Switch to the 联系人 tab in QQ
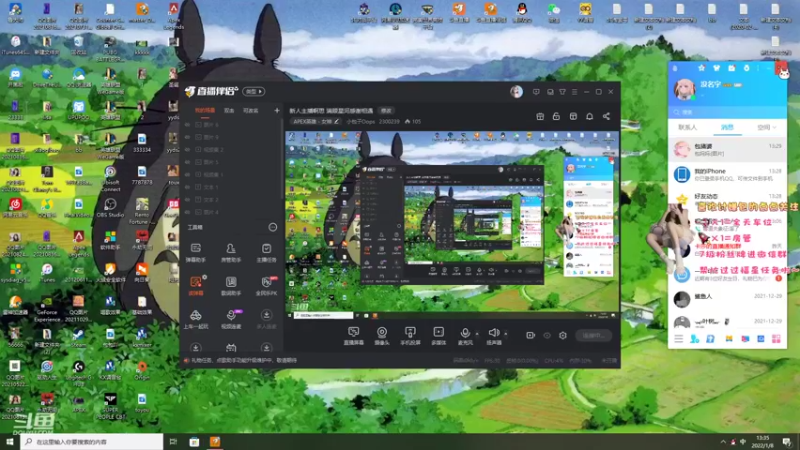Image resolution: width=800 pixels, height=450 pixels. click(x=687, y=127)
